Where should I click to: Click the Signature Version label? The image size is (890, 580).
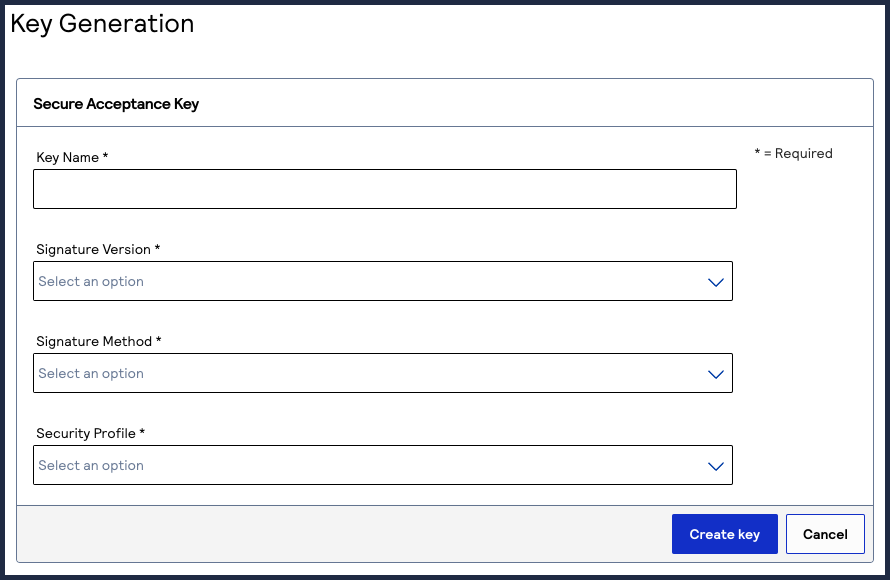[x=98, y=250]
